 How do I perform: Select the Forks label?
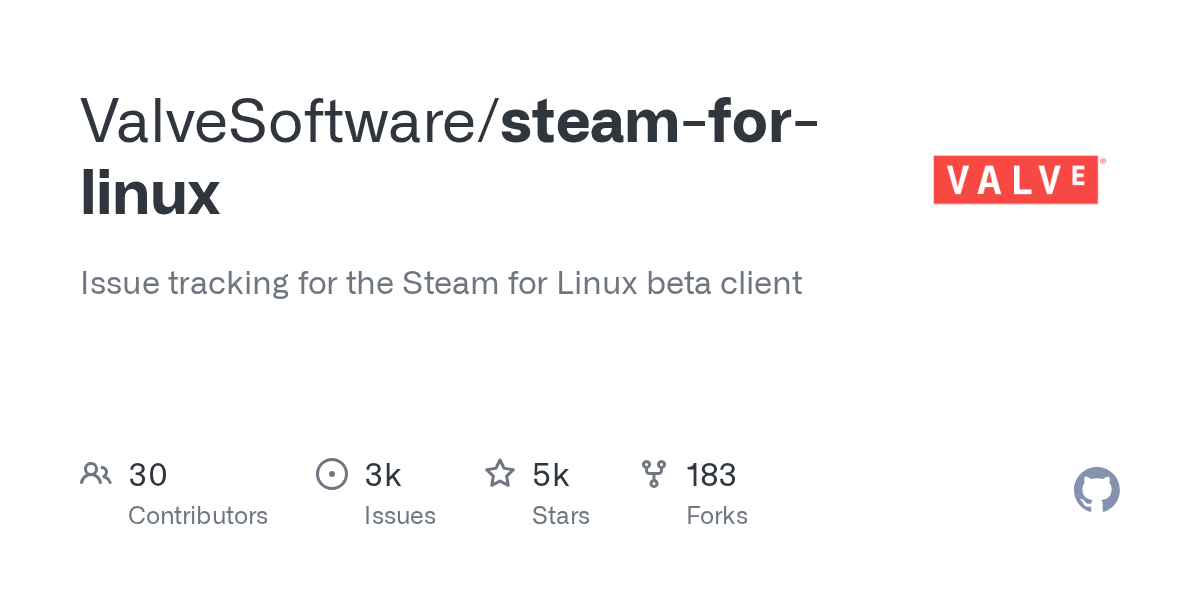[x=717, y=516]
